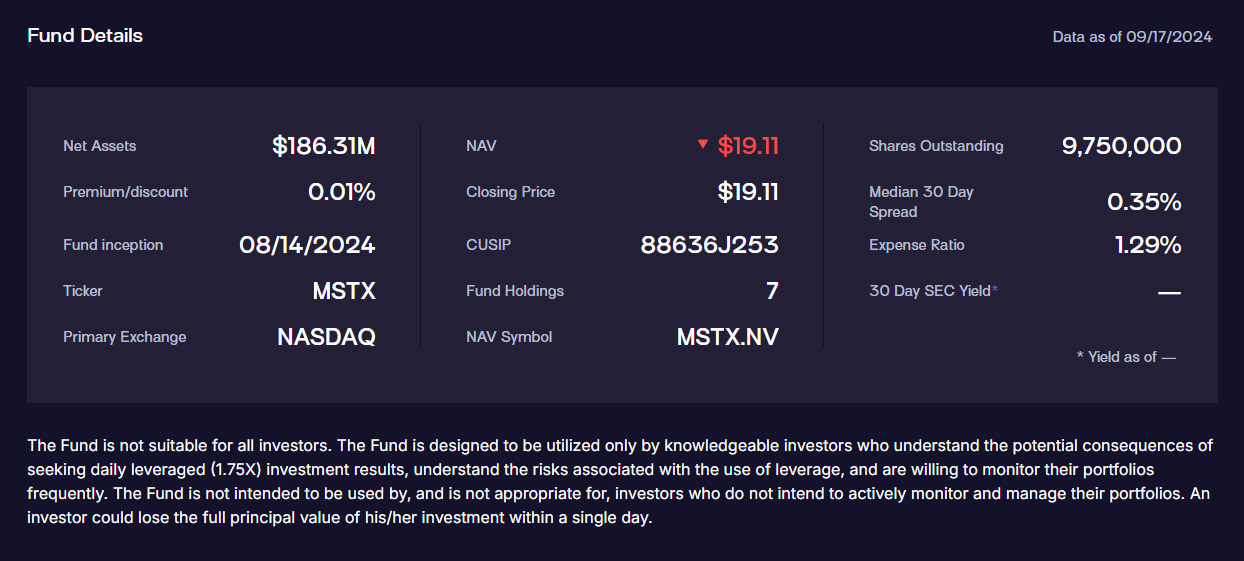Click the Yield as of footnote

(x=1126, y=357)
